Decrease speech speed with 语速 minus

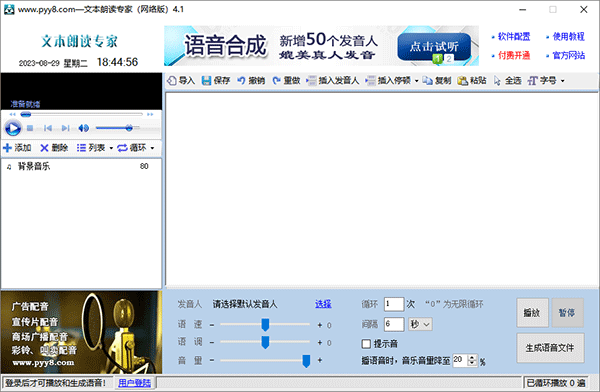click(212, 325)
